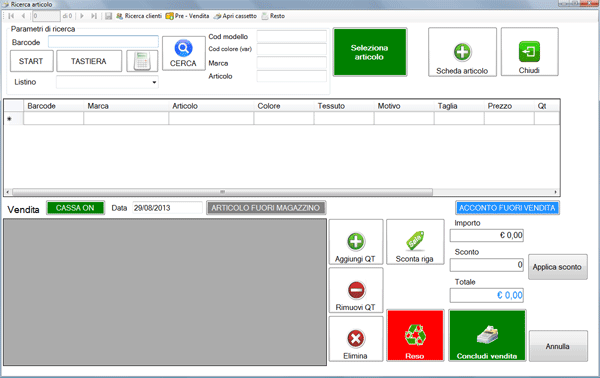Click Sconta riga sale tag button
This screenshot has height=378, width=600.
(x=415, y=242)
